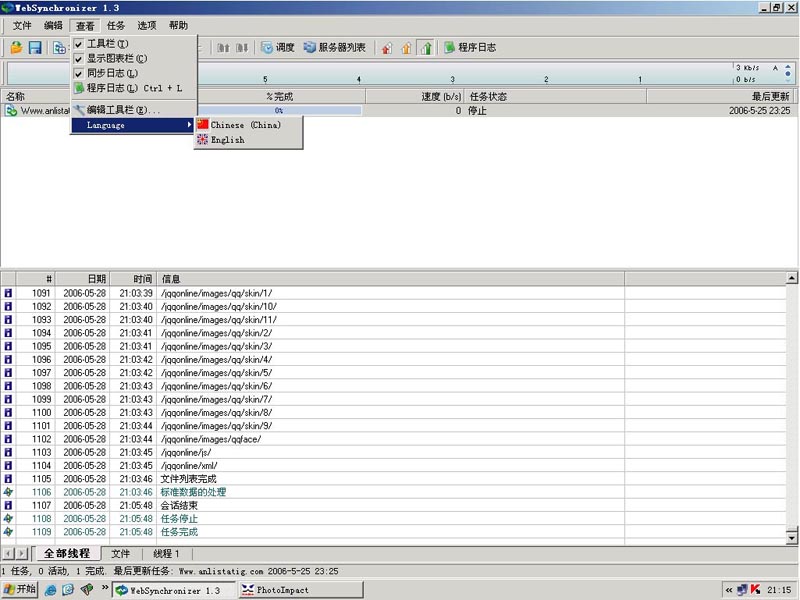Click the network computers tray icon

pyautogui.click(x=742, y=590)
